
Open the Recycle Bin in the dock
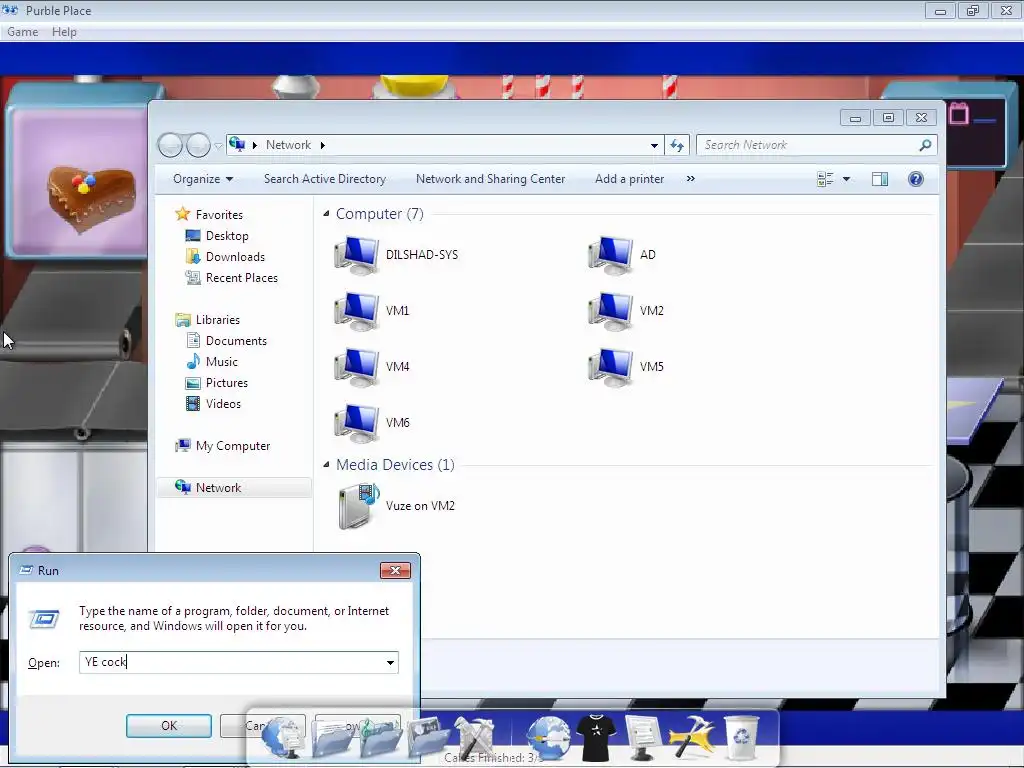pyautogui.click(x=741, y=738)
